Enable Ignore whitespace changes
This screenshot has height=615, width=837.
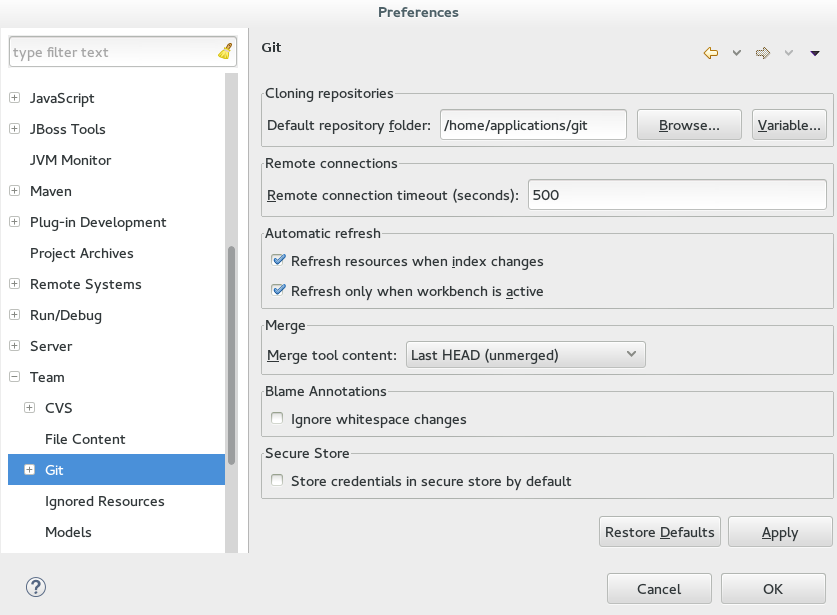[x=277, y=418]
